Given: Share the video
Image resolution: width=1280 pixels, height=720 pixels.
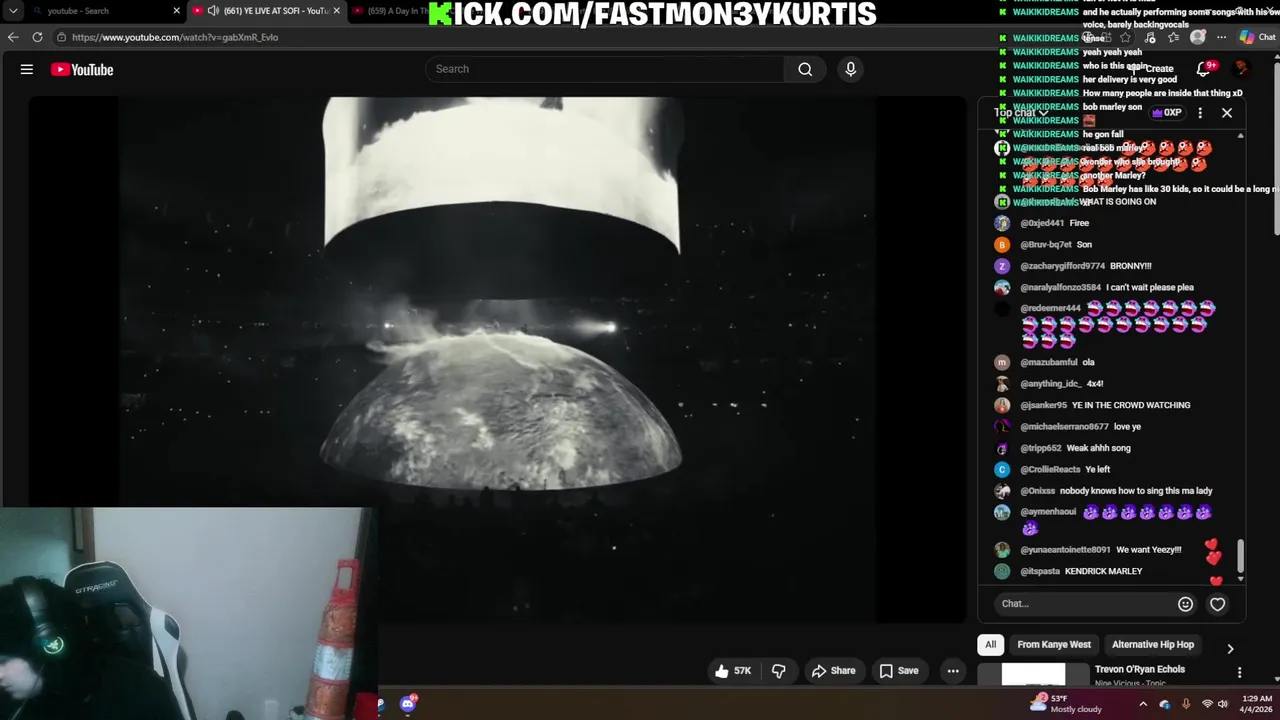Looking at the screenshot, I should tap(833, 671).
